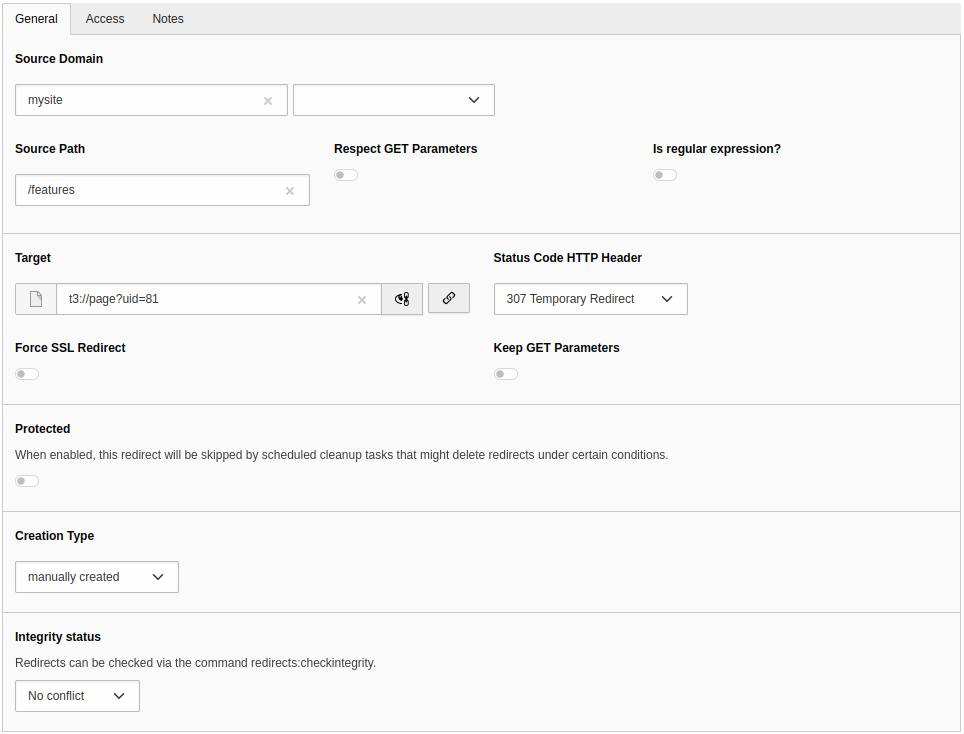This screenshot has width=964, height=734.
Task: Select the General tab
Action: point(36,19)
